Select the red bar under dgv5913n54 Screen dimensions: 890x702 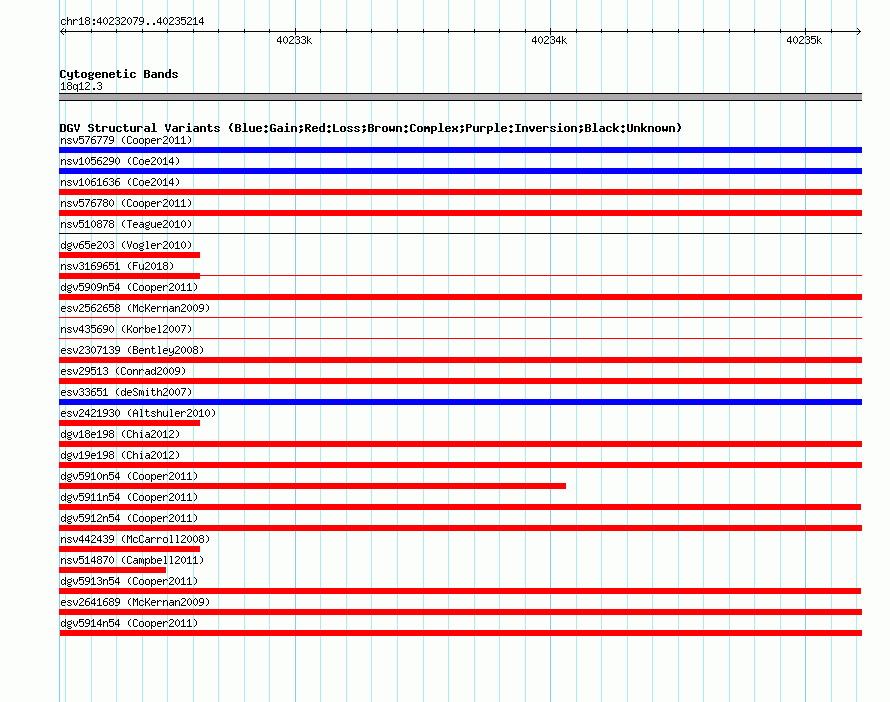[460, 591]
